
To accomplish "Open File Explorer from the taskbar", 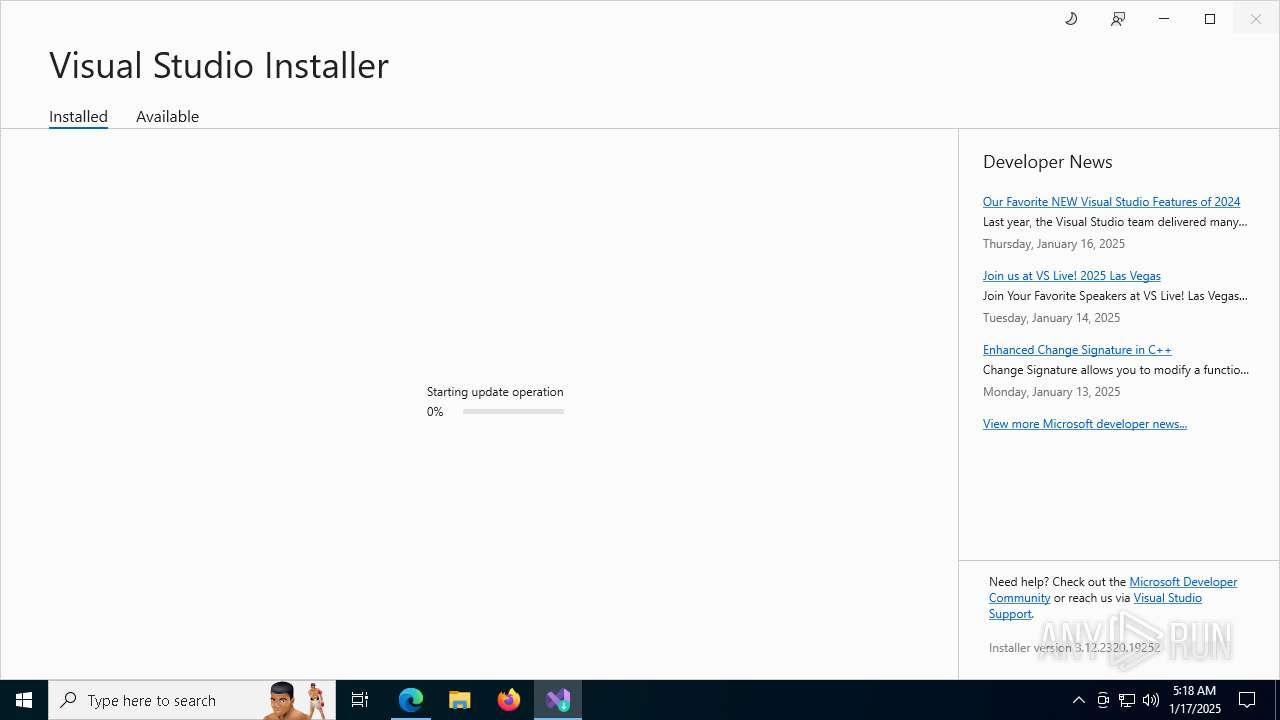I will tap(460, 700).
